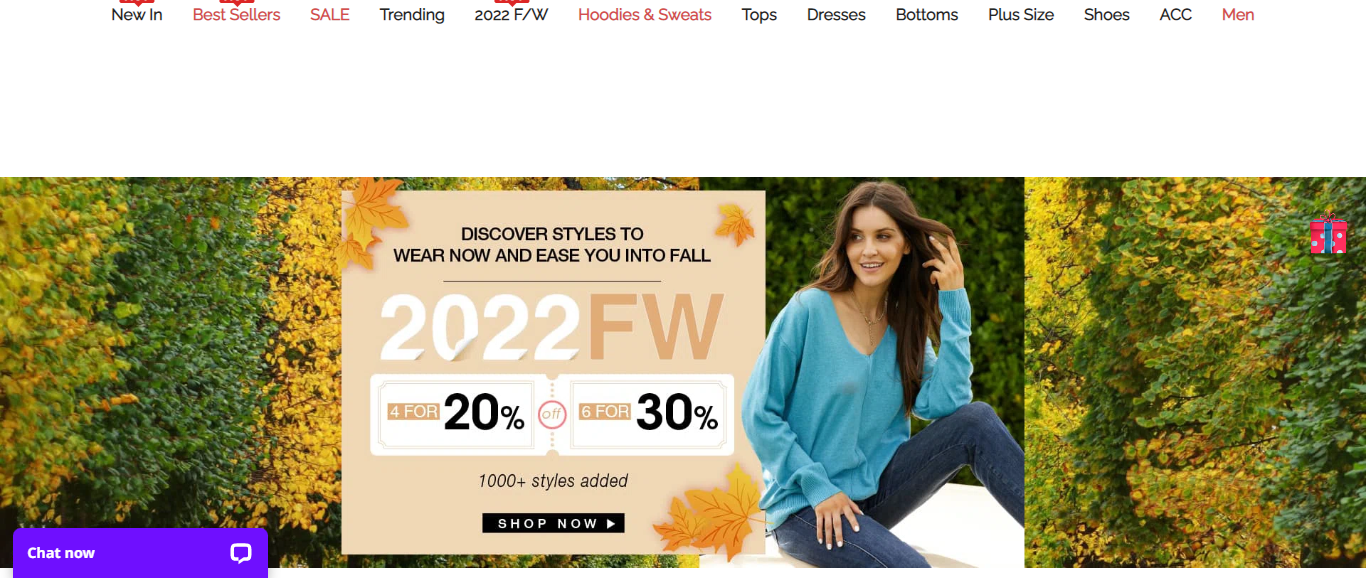Open the Shoes category
Image resolution: width=1366 pixels, height=578 pixels.
click(1107, 15)
